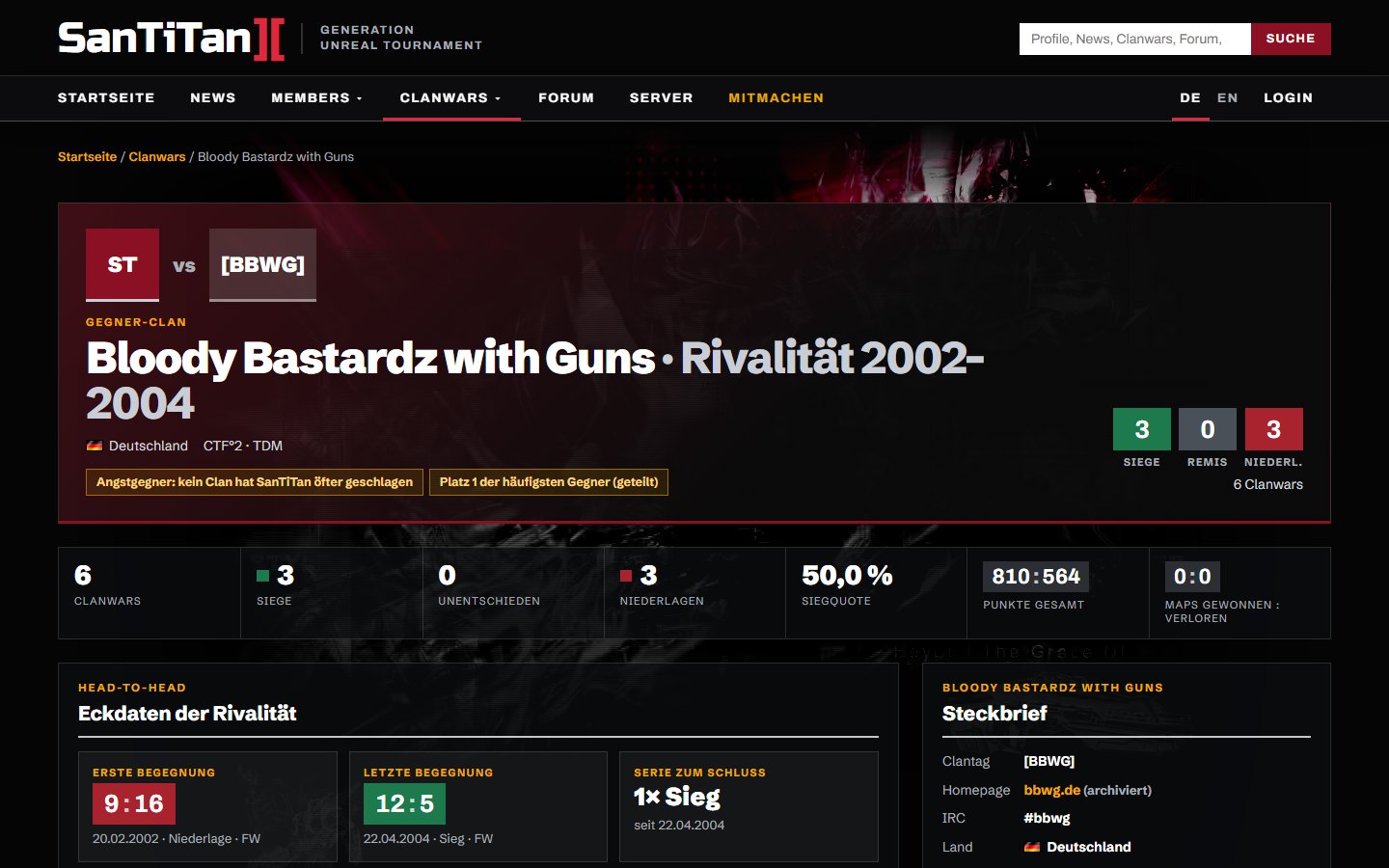Click the 'Bloody Bastardz with Guns' breadcrumb text
This screenshot has height=868, width=1389.
(276, 156)
